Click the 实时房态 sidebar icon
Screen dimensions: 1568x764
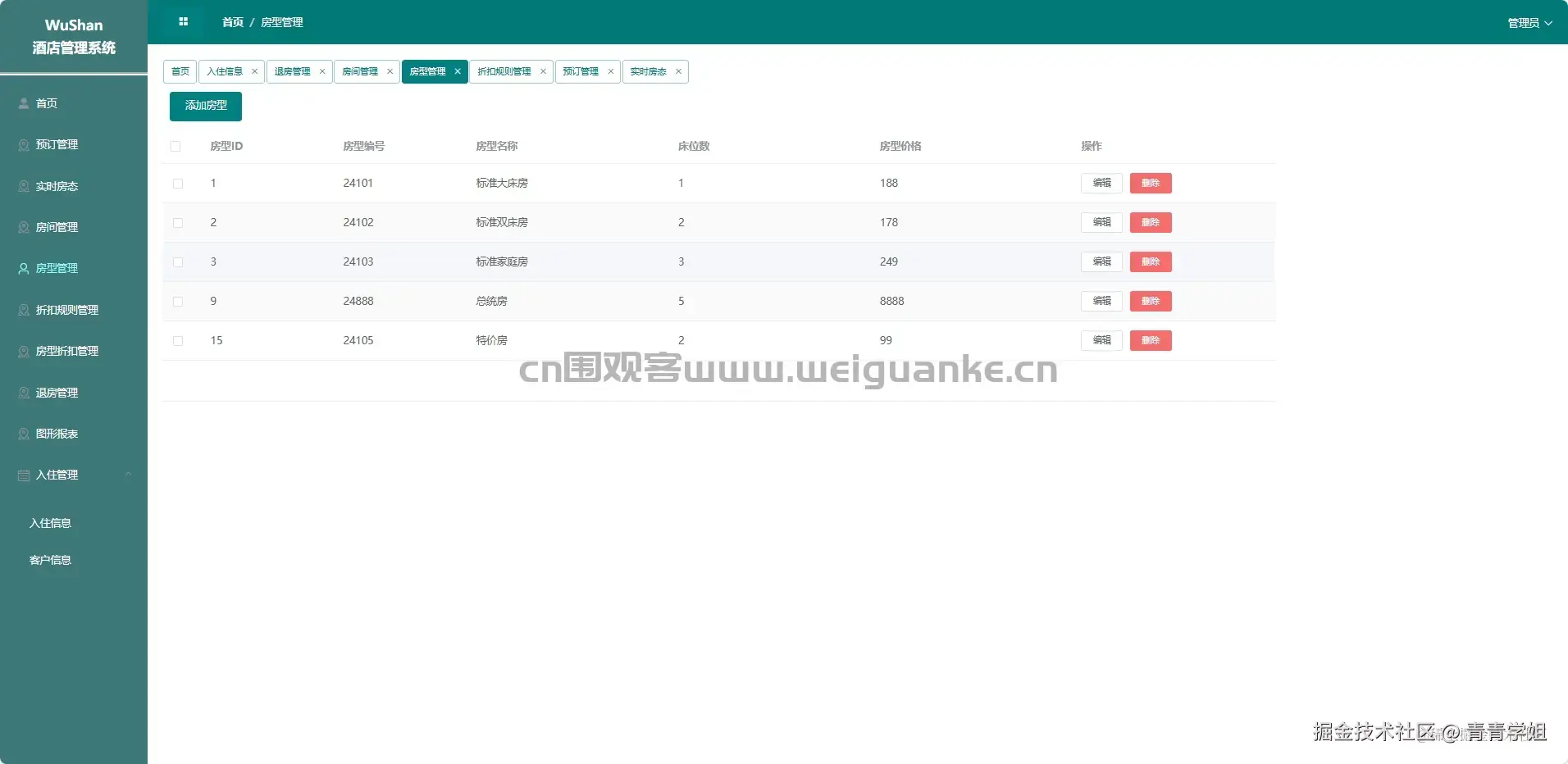coord(24,186)
